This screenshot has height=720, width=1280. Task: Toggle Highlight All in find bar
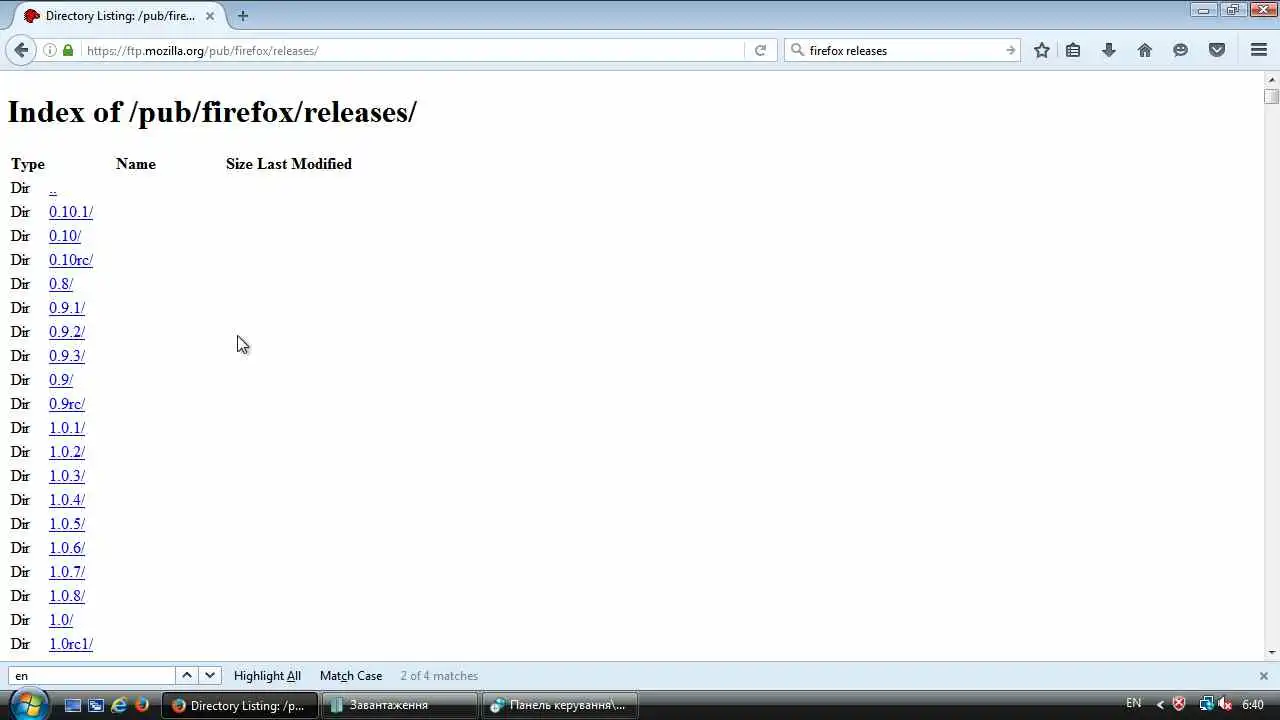tap(267, 676)
